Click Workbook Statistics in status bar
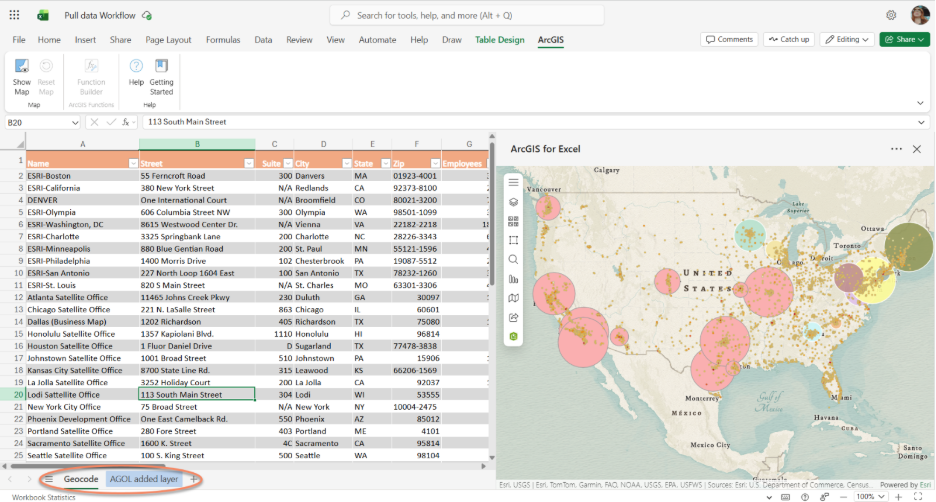Image resolution: width=936 pixels, height=502 pixels. coord(44,497)
